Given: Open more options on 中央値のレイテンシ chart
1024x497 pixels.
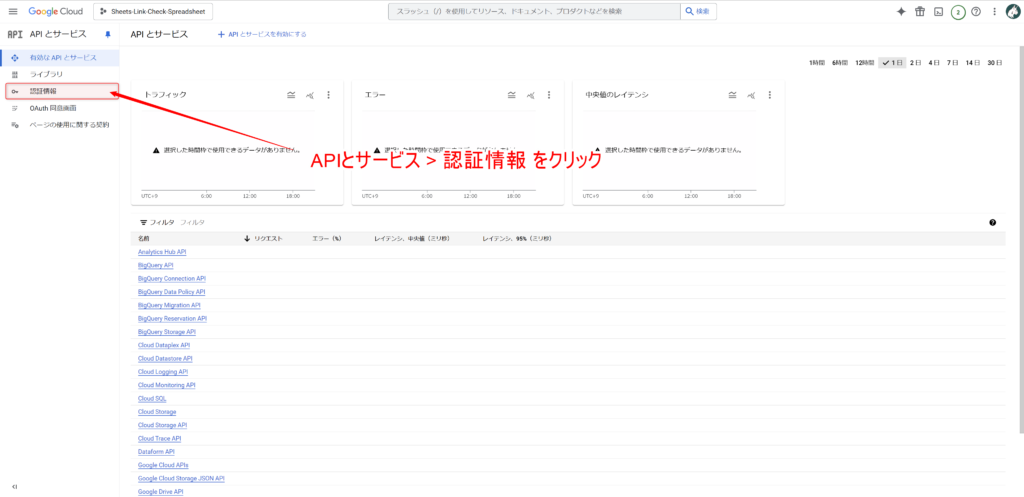Looking at the screenshot, I should [769, 95].
